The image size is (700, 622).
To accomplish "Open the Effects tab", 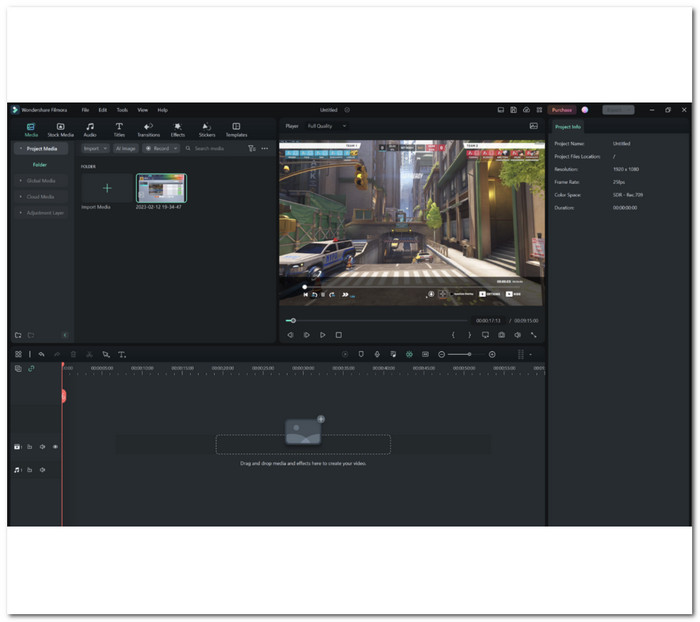I will pyautogui.click(x=177, y=130).
